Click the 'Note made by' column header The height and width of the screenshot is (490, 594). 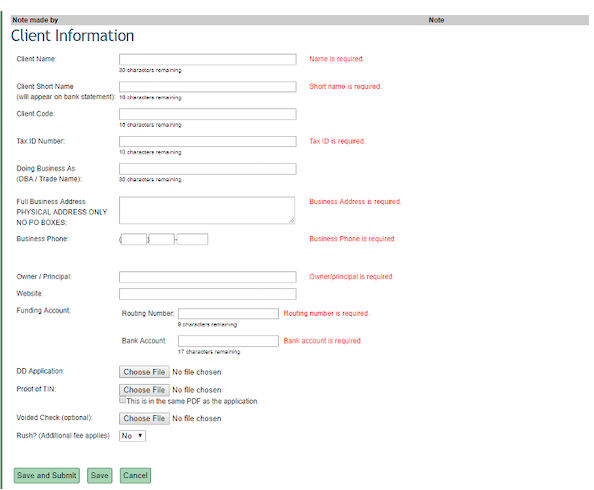[x=35, y=20]
